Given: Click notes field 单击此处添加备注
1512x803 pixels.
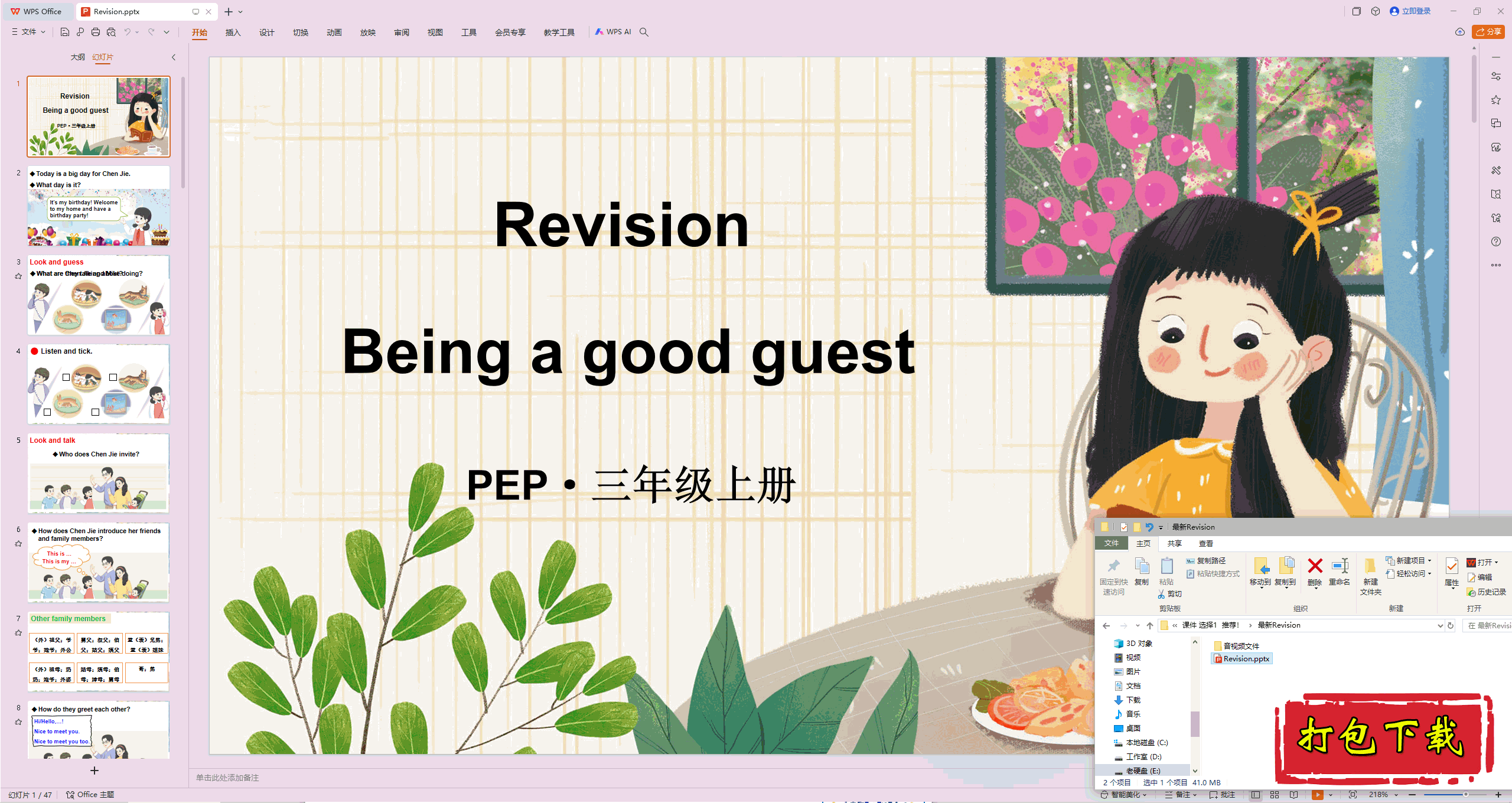Looking at the screenshot, I should pos(227,778).
